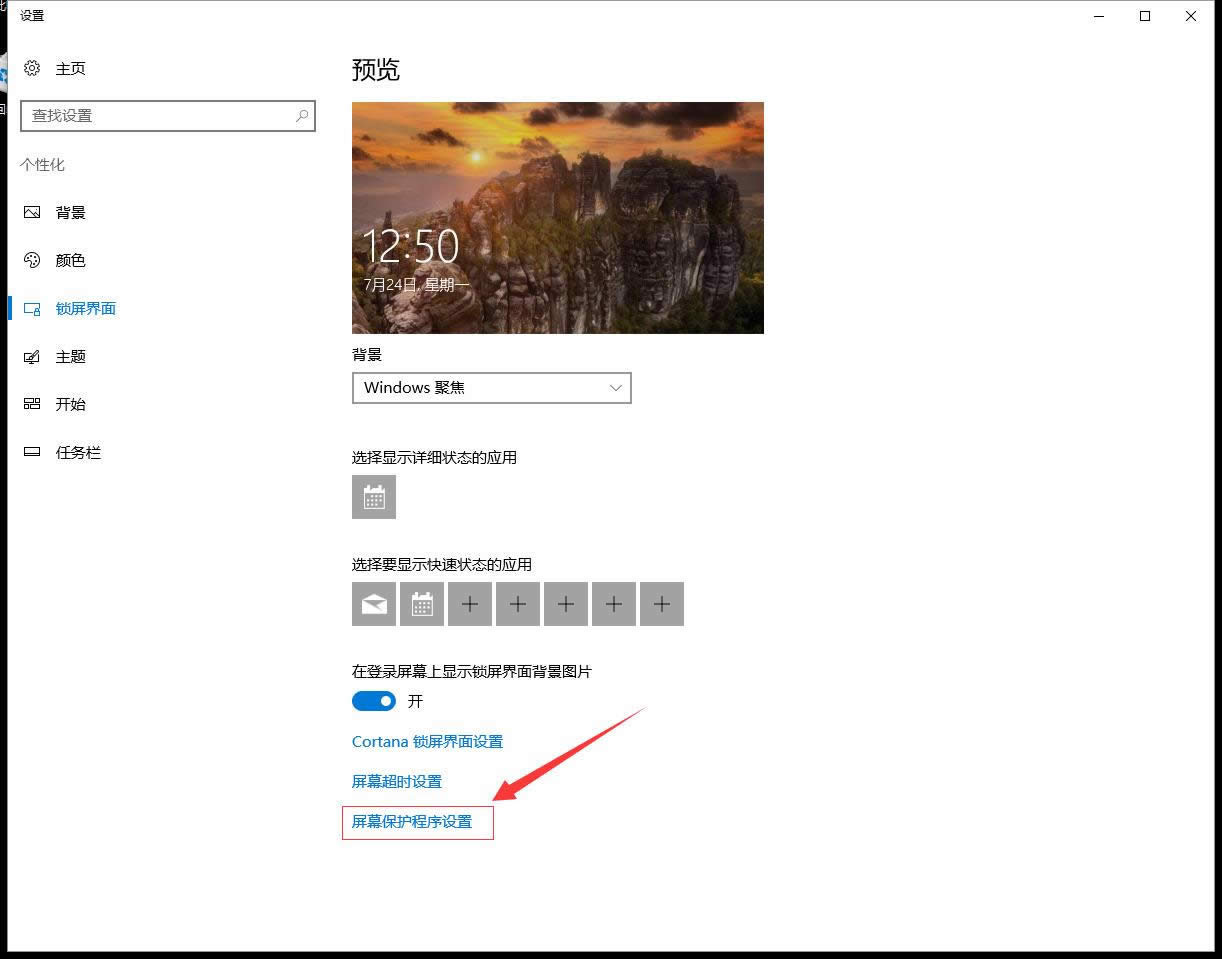
Task: Open the 颜色 (Colors) settings icon
Action: 30,260
